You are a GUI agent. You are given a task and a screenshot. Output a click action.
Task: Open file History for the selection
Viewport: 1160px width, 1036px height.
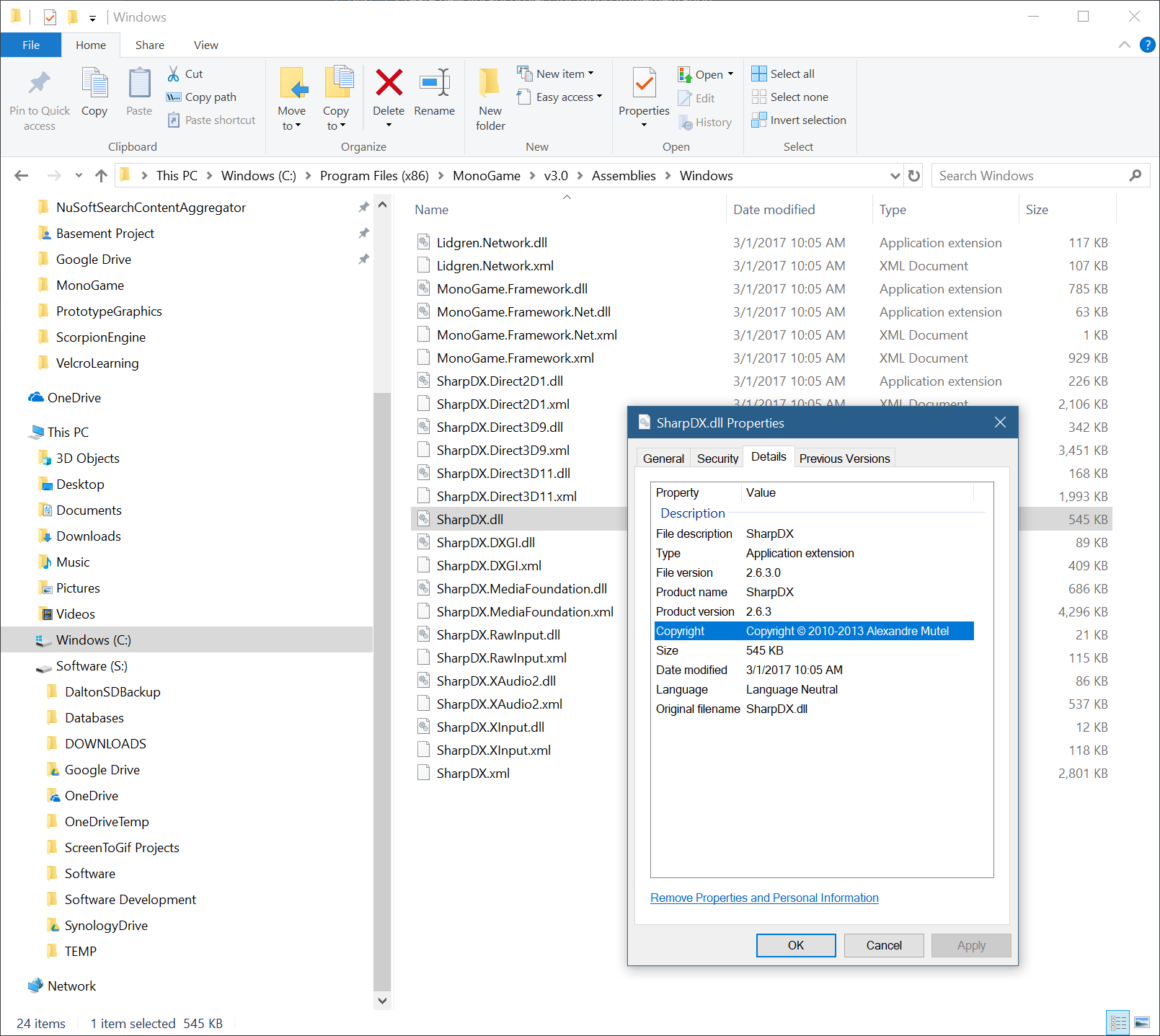(705, 122)
